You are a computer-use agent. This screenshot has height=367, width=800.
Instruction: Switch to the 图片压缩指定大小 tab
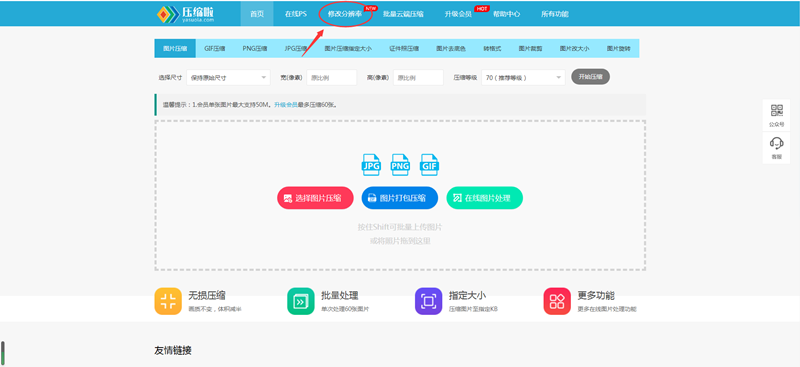coord(348,48)
